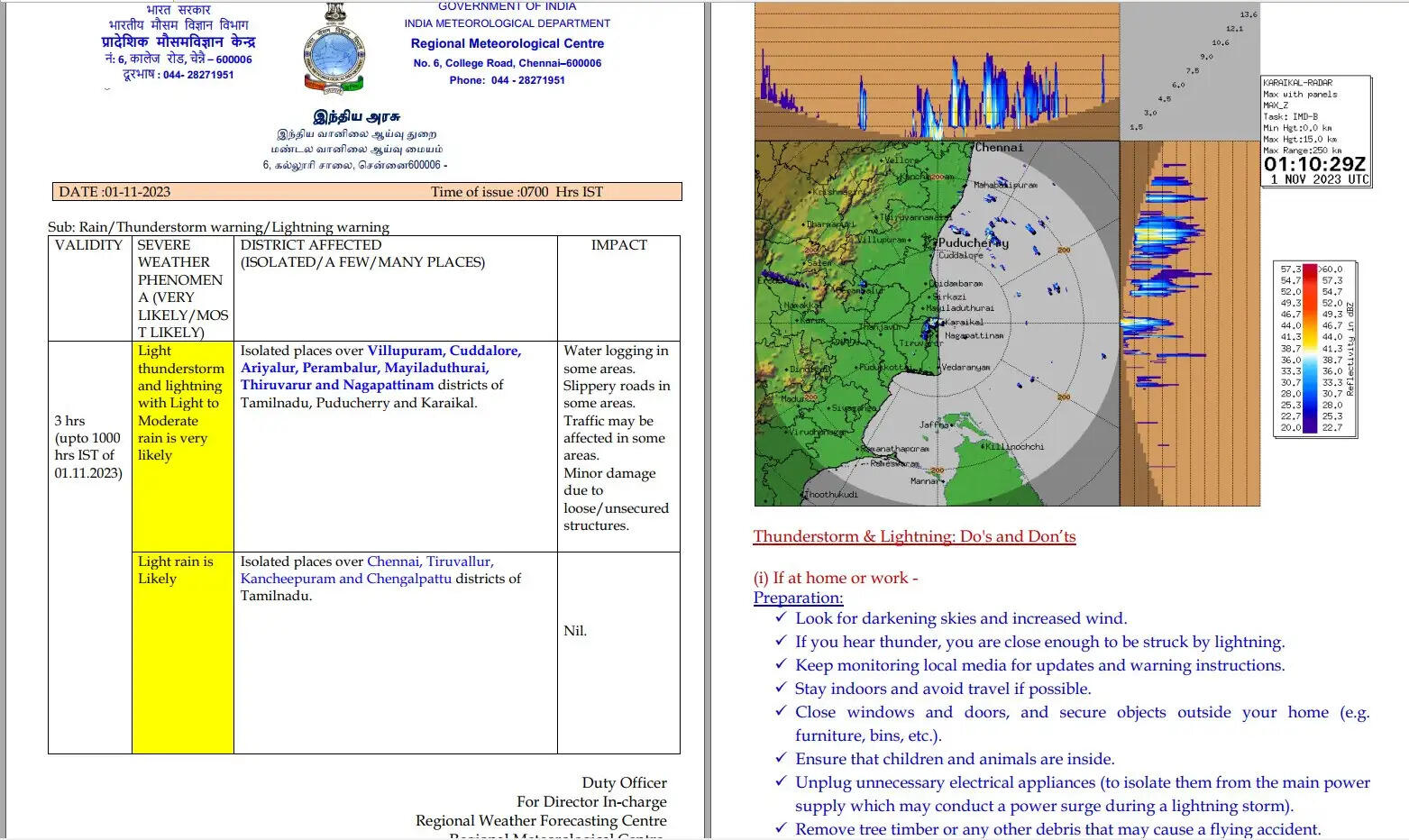This screenshot has width=1409, height=840.
Task: Click the checkmark beside 'Unplug unnecessary electrical appliances'
Action: click(x=781, y=781)
